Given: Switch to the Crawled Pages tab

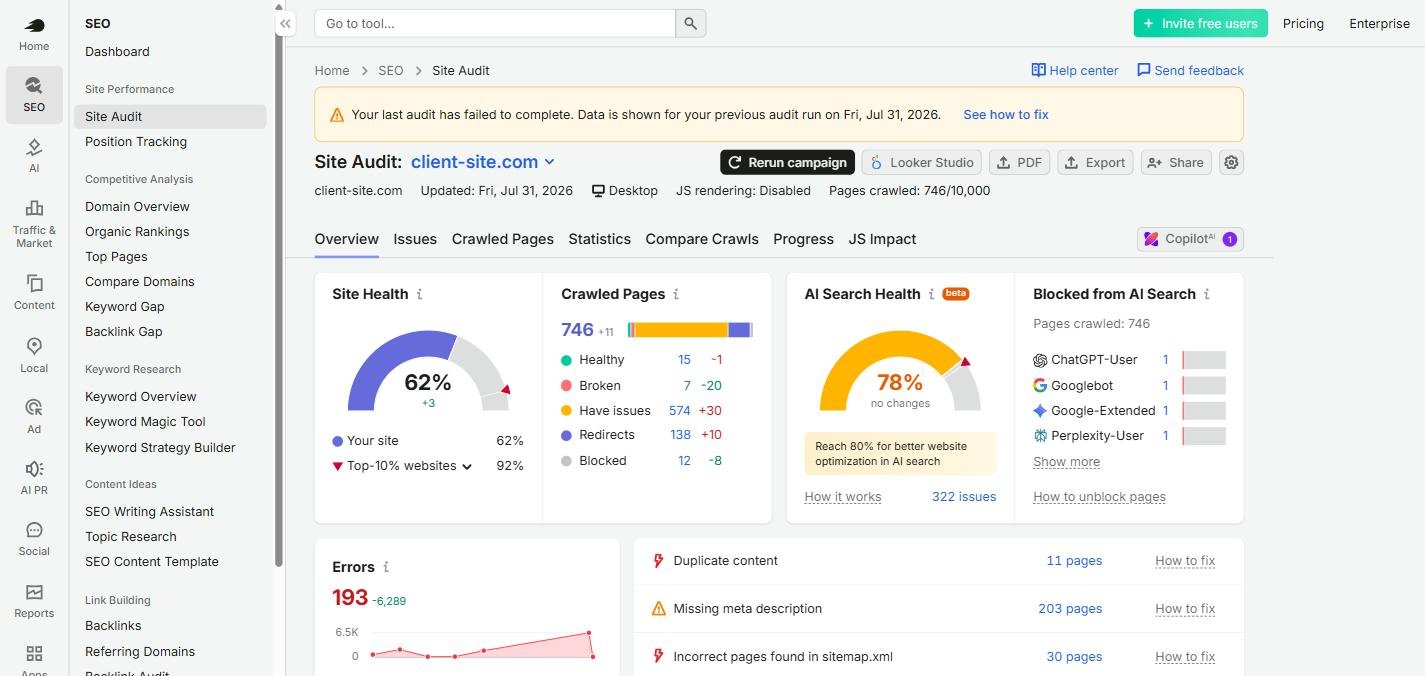Looking at the screenshot, I should pyautogui.click(x=503, y=239).
